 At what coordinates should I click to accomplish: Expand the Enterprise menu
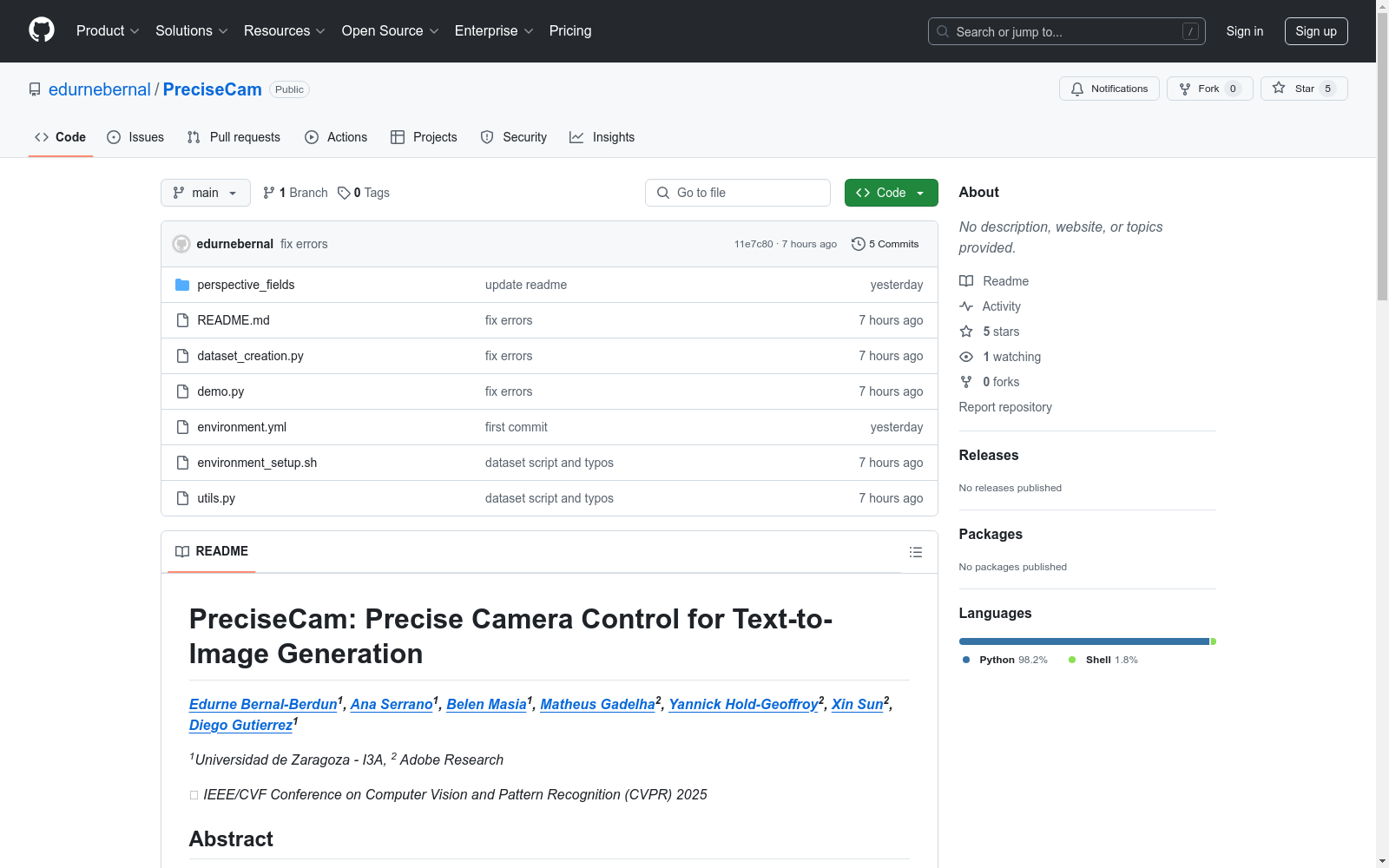tap(494, 30)
